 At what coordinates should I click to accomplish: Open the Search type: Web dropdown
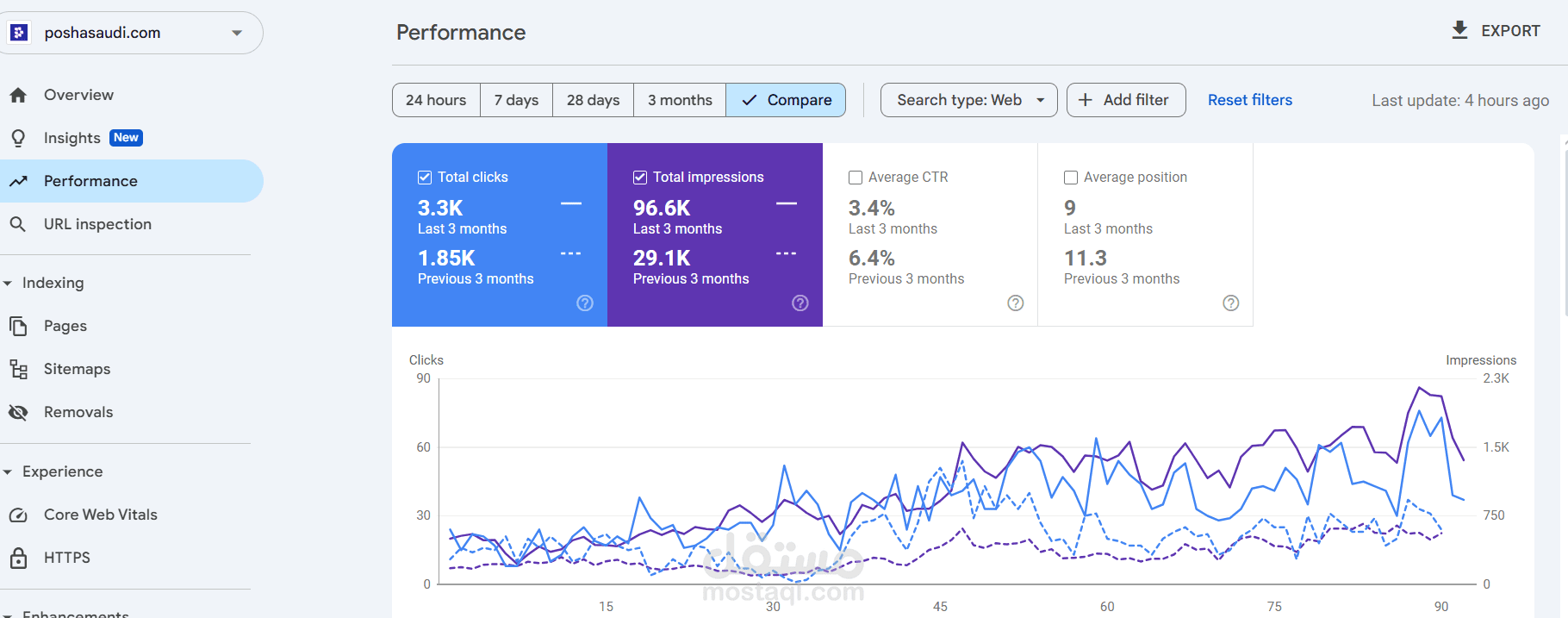[968, 100]
